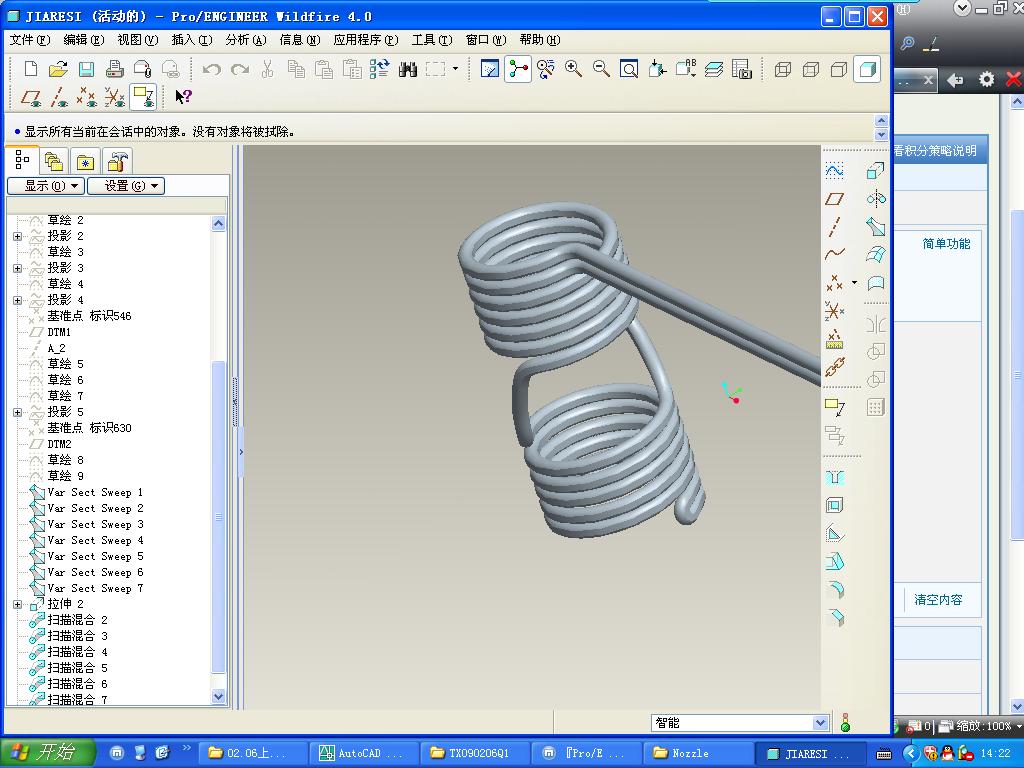Viewport: 1024px width, 768px height.
Task: Create a new file from the toolbar
Action: point(31,69)
